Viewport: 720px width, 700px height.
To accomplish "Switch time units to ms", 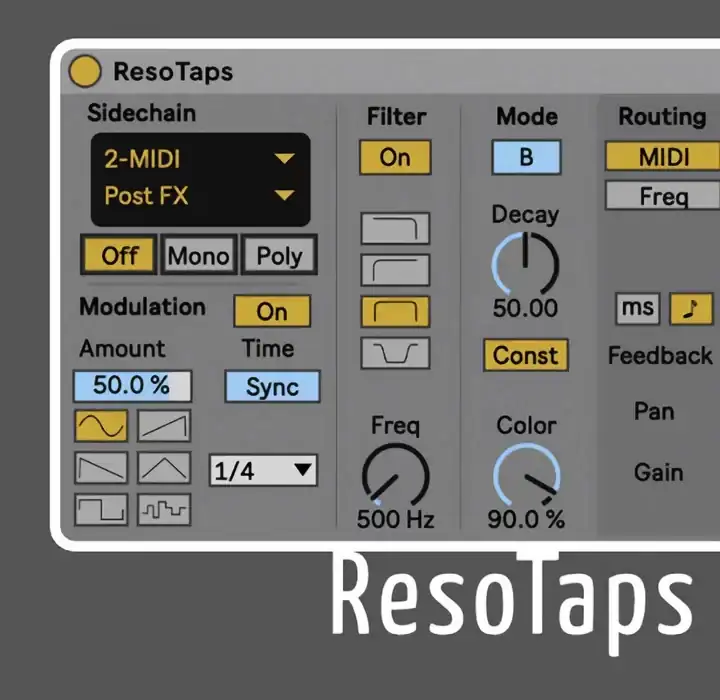I will 638,308.
